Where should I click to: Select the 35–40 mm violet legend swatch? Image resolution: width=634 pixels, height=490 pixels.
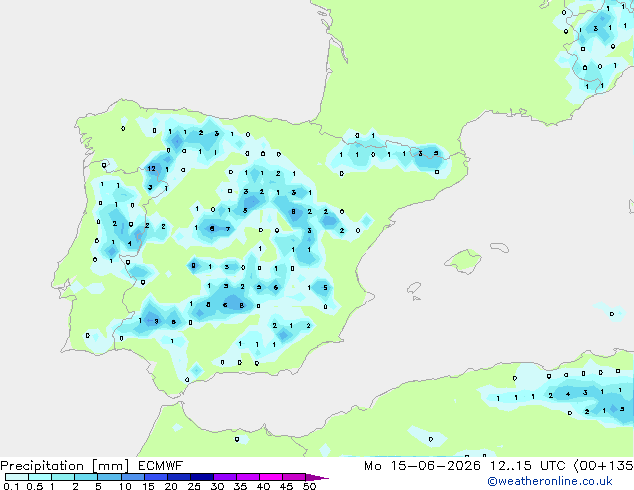tap(248, 477)
